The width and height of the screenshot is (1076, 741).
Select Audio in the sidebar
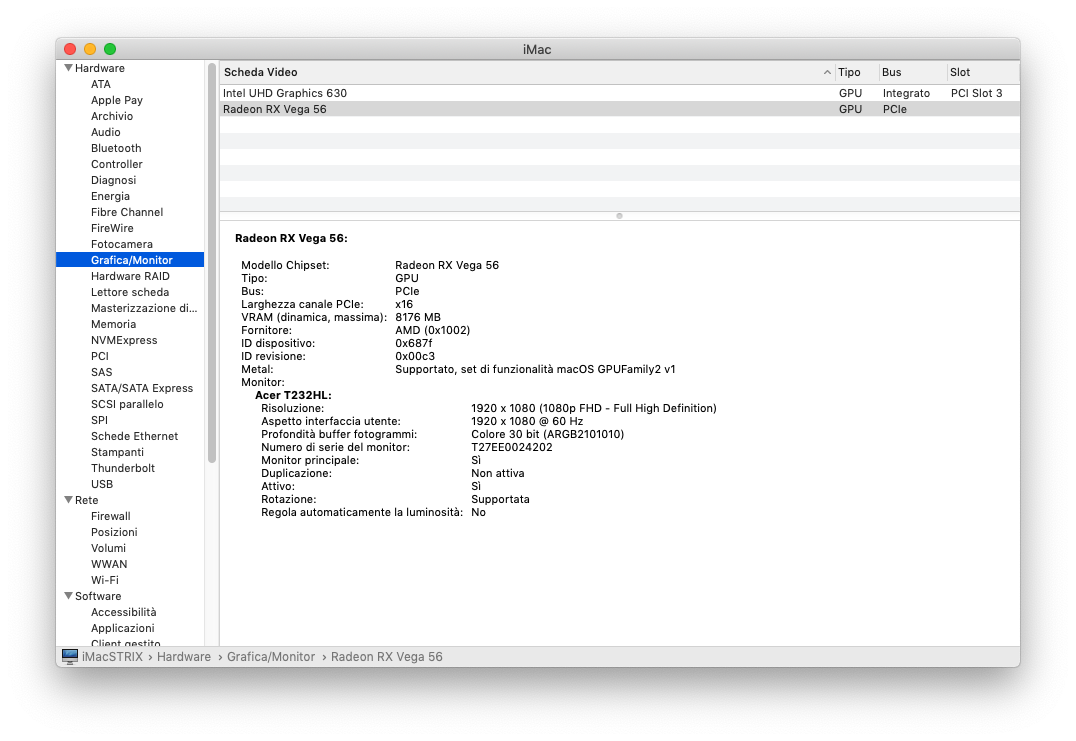click(106, 132)
